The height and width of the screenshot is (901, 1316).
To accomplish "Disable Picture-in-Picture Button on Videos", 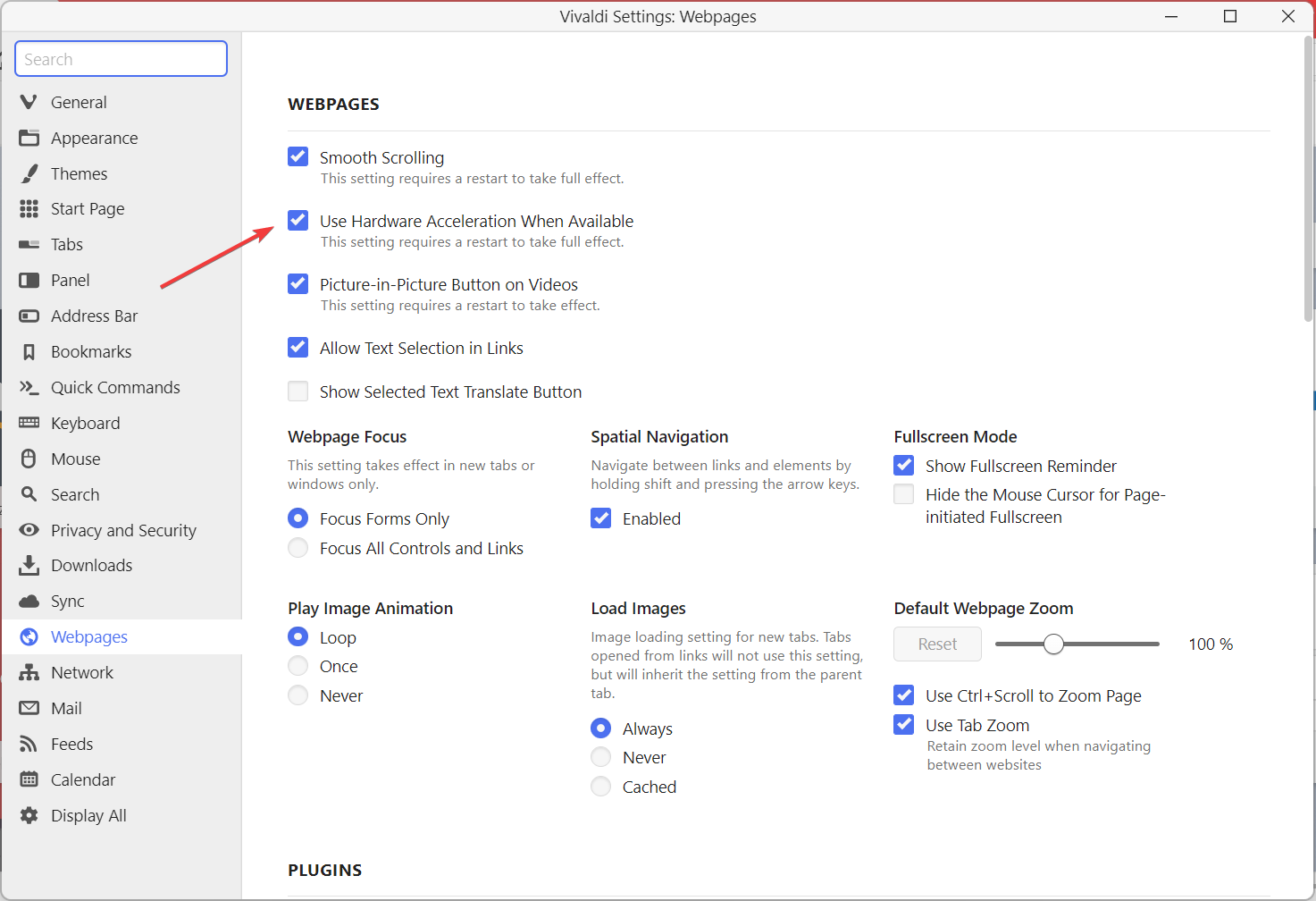I will [298, 284].
